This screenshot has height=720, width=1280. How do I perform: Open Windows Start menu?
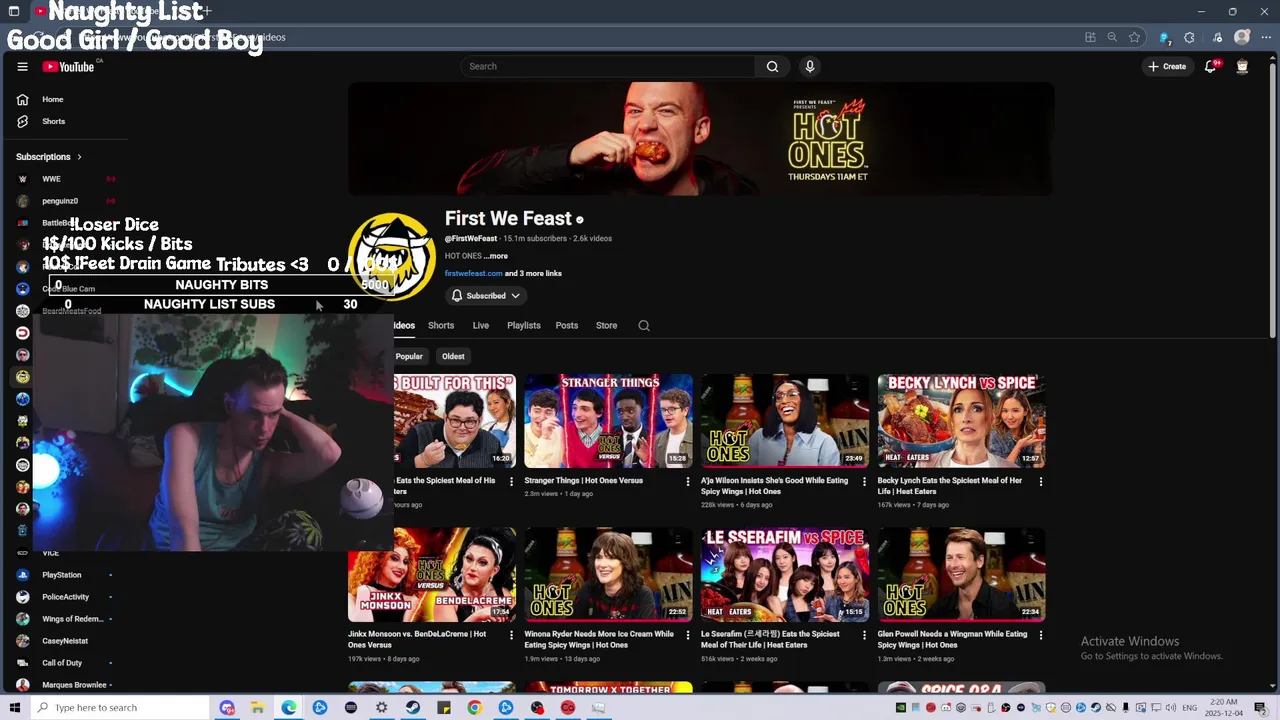click(x=14, y=708)
